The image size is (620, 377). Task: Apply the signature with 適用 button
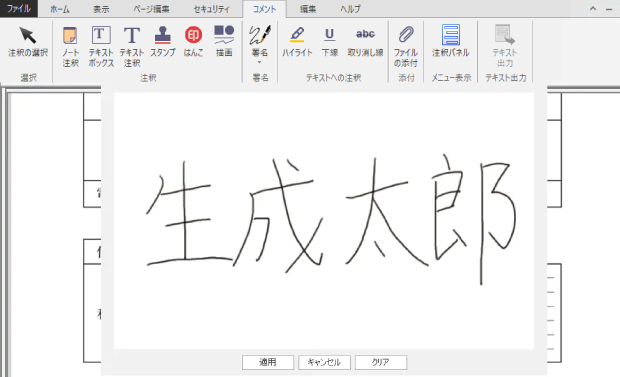tap(268, 362)
